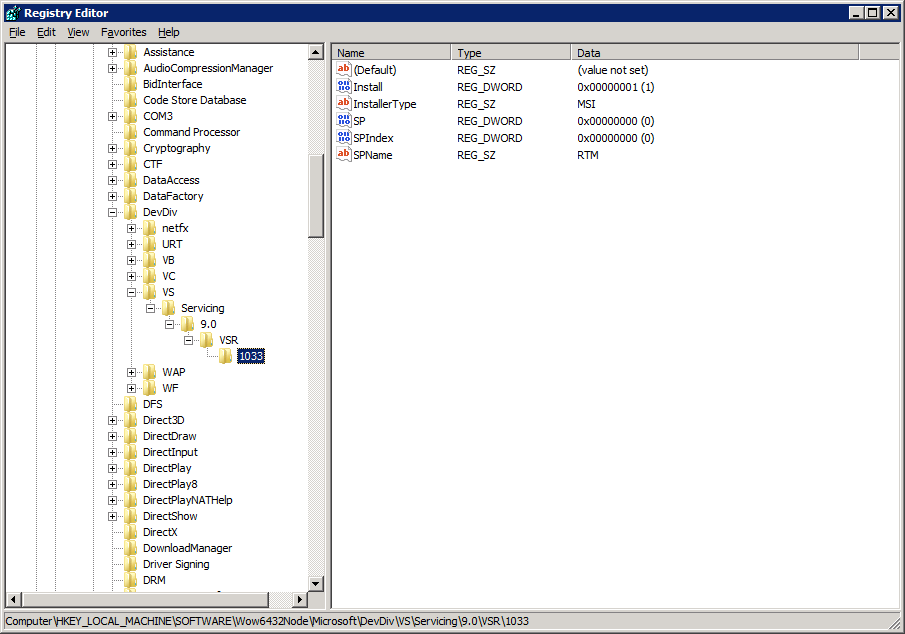Open the Help menu
Screen dimensions: 905x634
click(x=169, y=32)
